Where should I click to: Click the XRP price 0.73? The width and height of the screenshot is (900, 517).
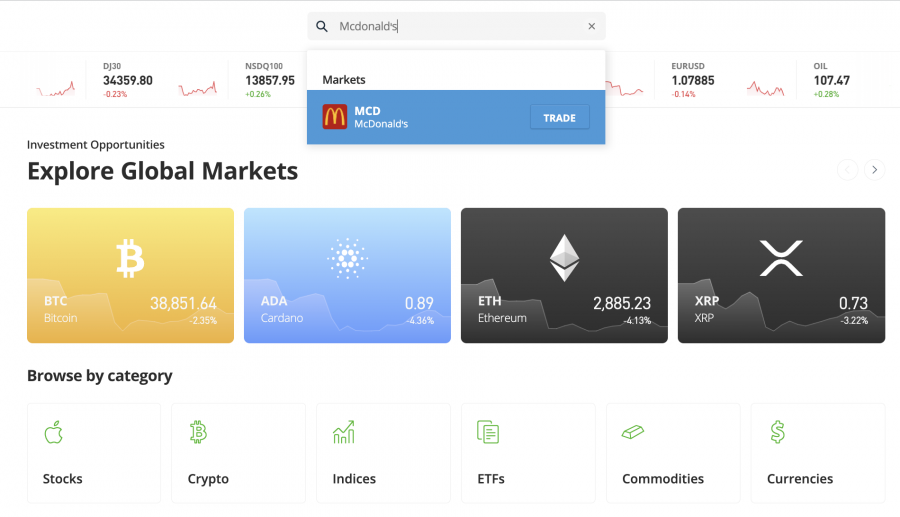(853, 303)
